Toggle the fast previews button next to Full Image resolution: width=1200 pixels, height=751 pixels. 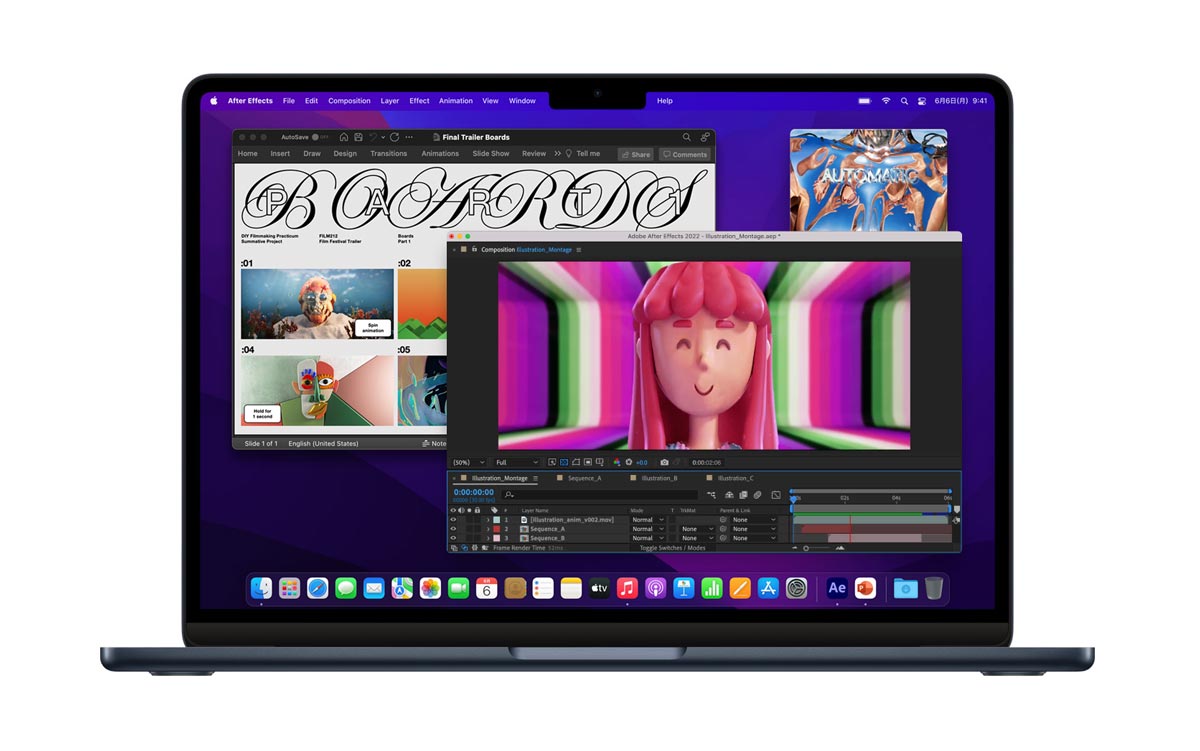tap(551, 462)
